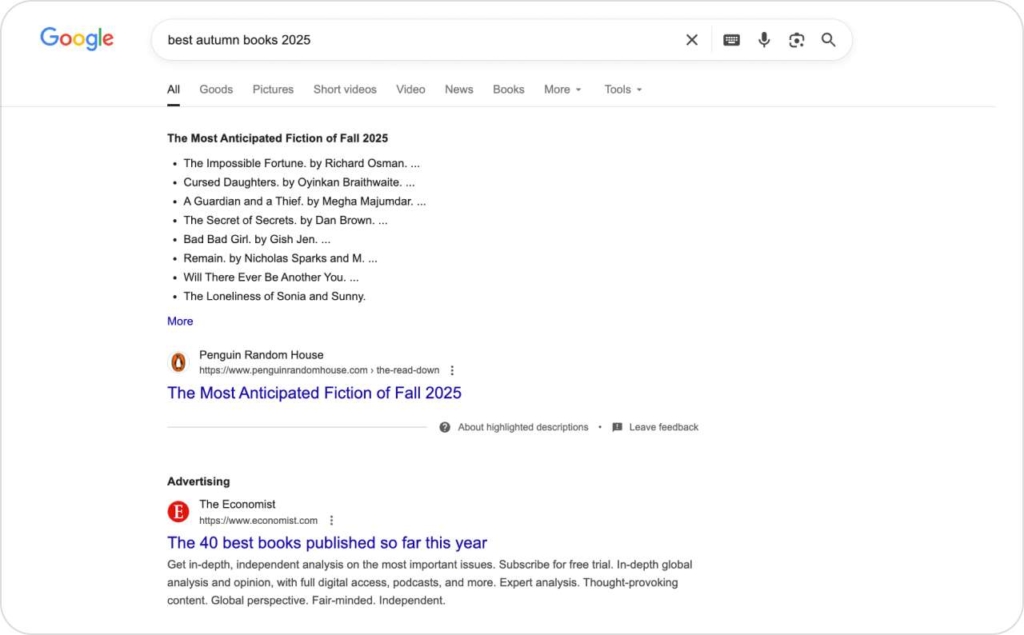Click the Google logo
The image size is (1024, 635).
[77, 39]
